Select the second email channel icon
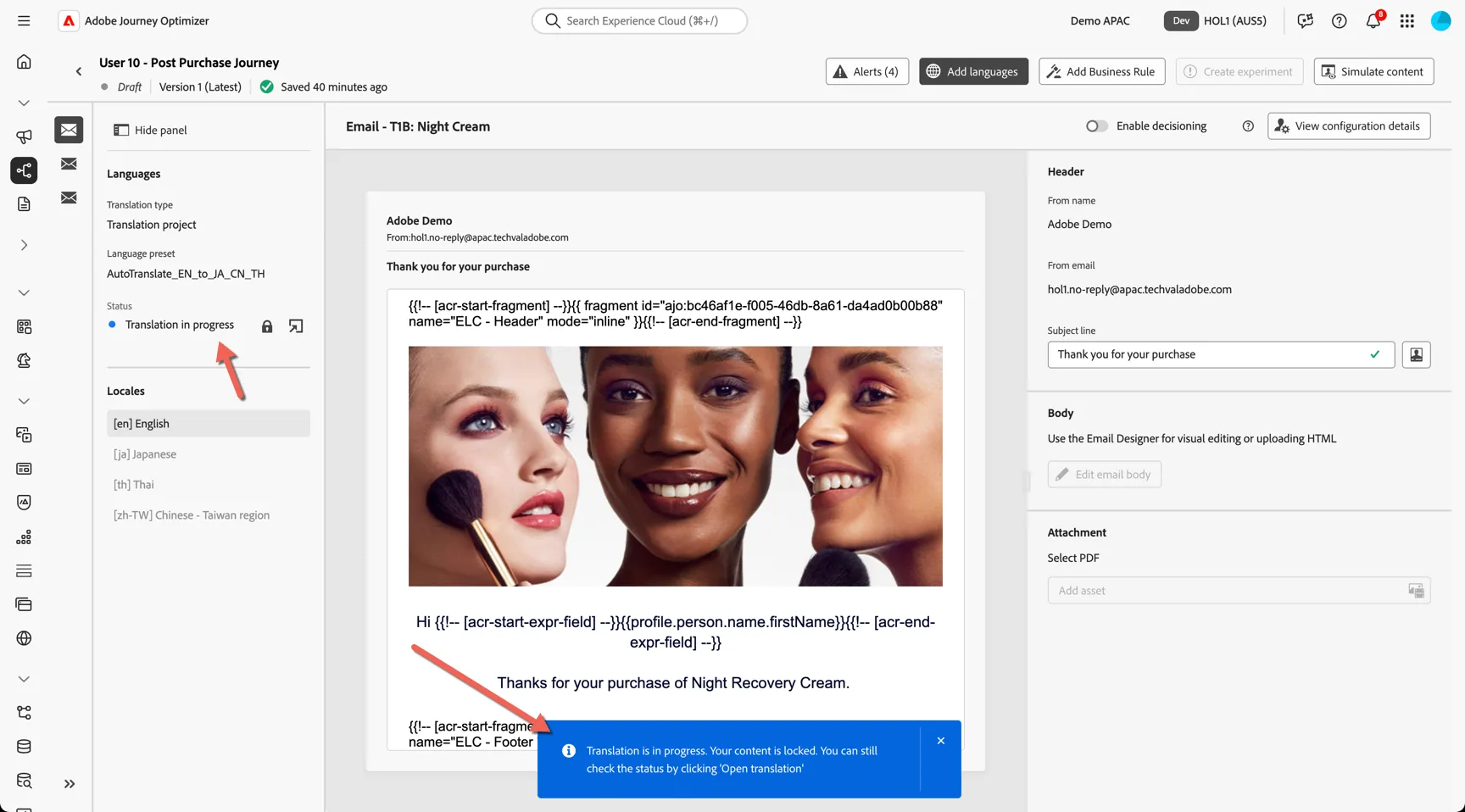Screen dimensions: 1465x812 (69, 164)
